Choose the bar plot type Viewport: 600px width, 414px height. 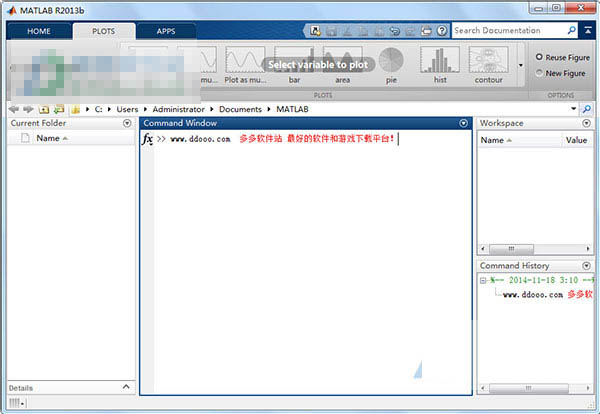[x=294, y=65]
